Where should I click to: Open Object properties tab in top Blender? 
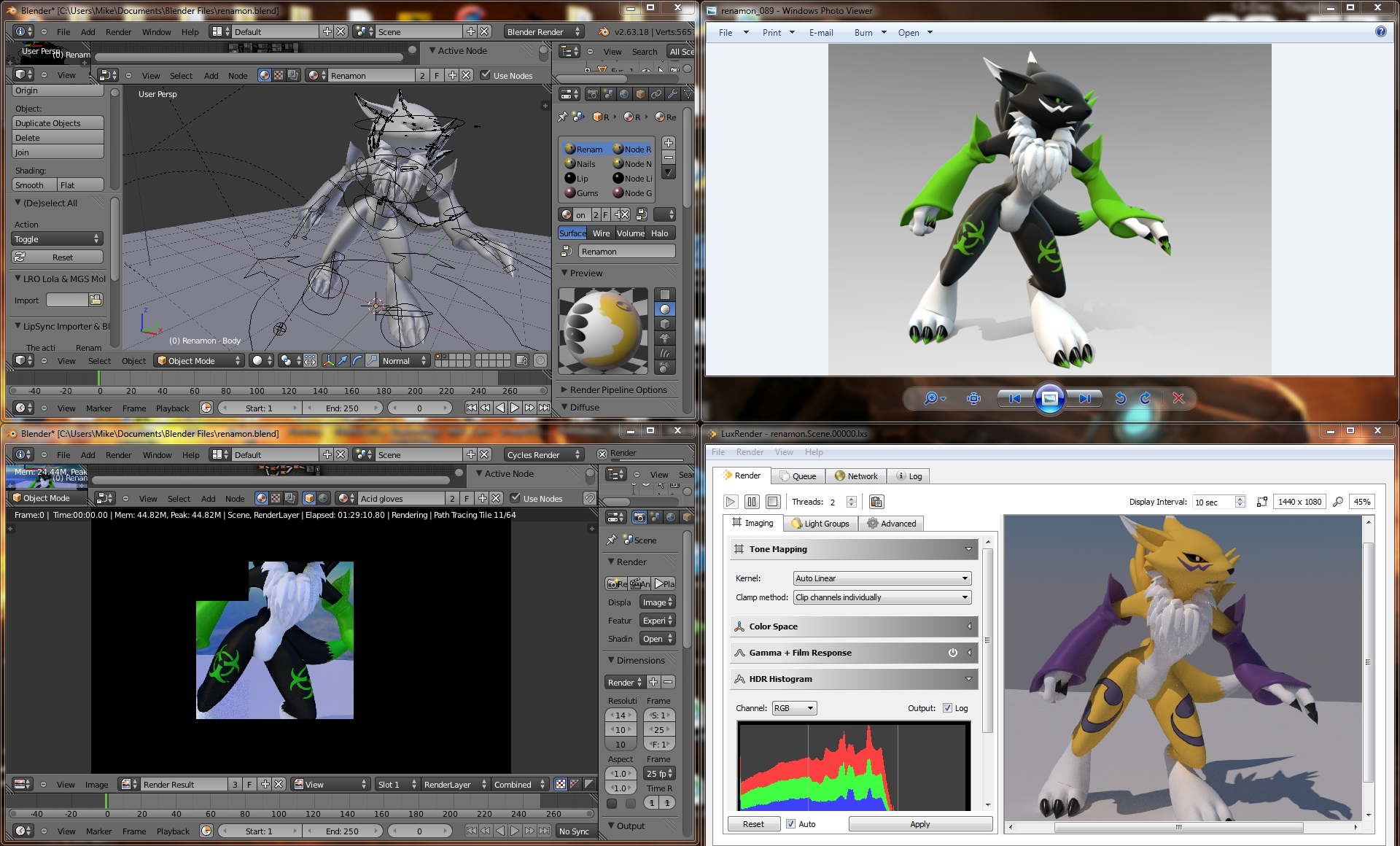[640, 94]
